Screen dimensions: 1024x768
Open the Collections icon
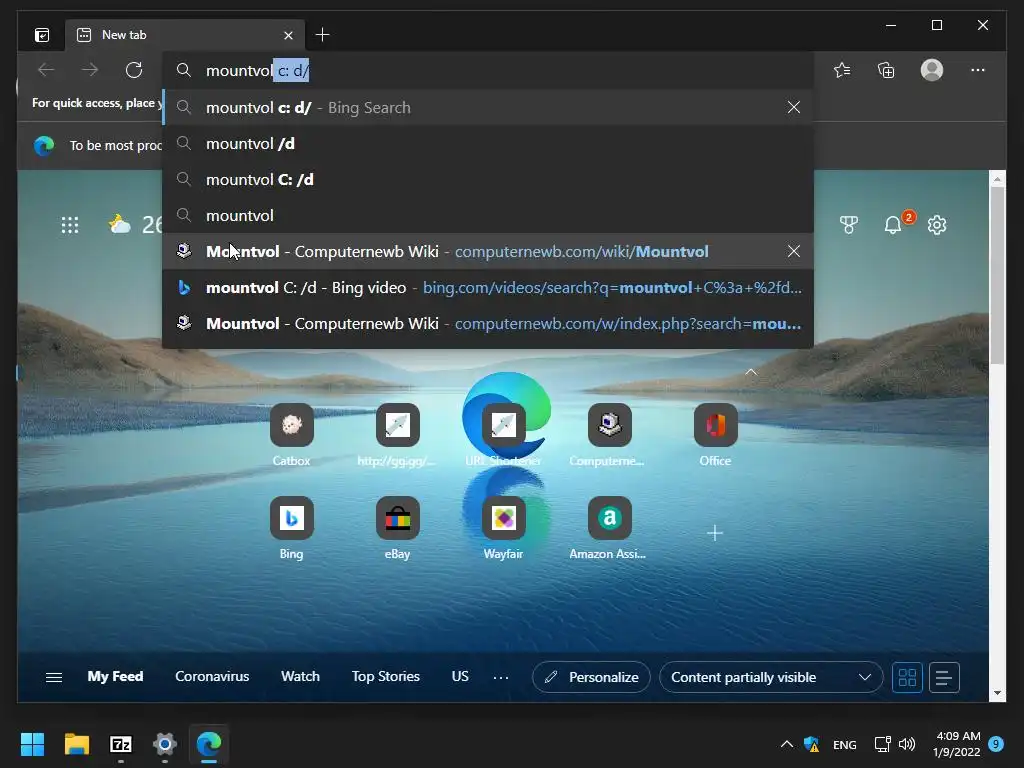pos(886,70)
